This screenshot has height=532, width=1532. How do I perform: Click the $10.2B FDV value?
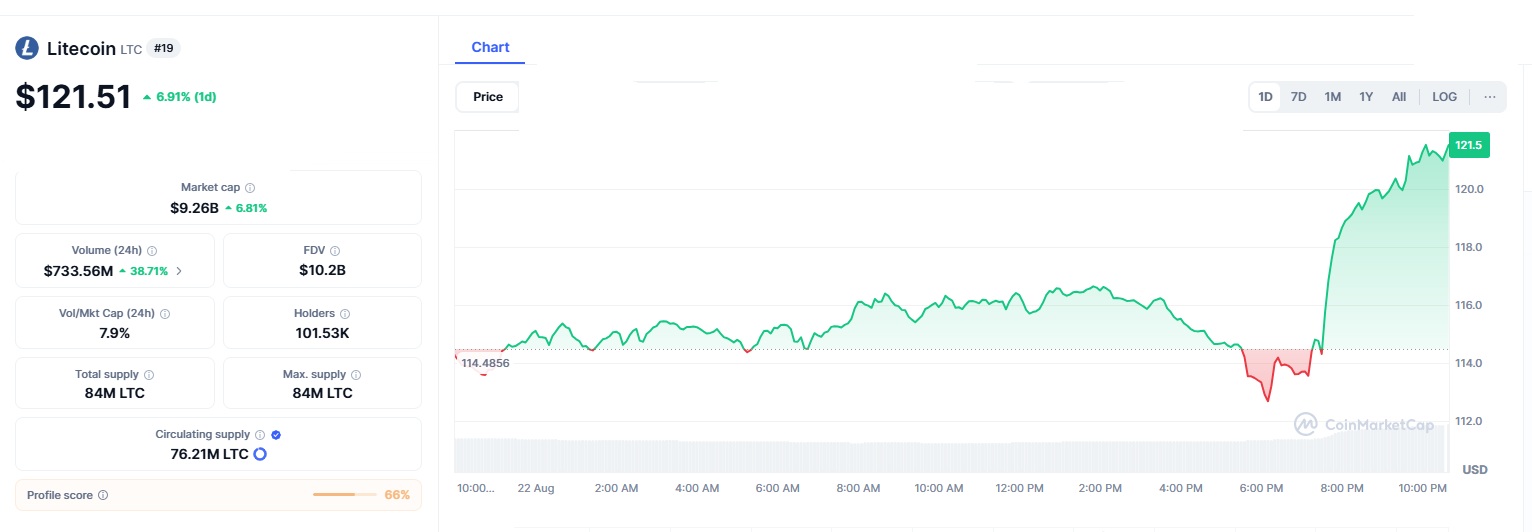(x=322, y=270)
